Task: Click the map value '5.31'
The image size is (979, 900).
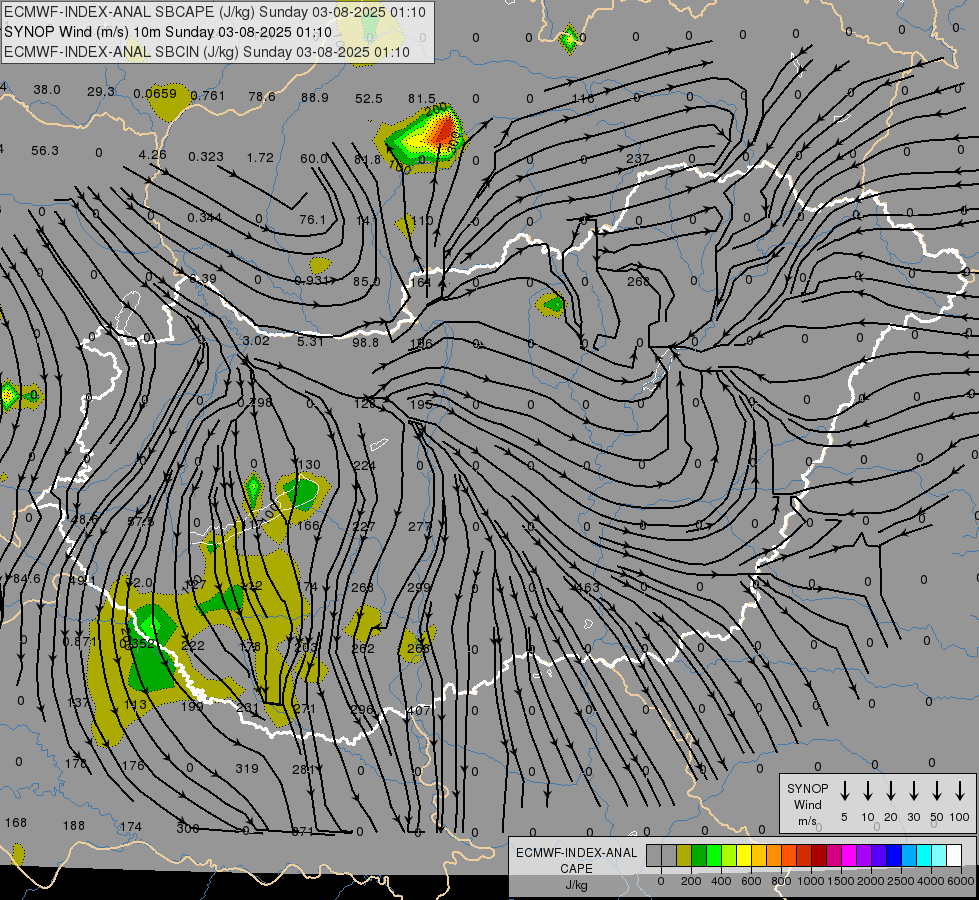Action: [310, 342]
